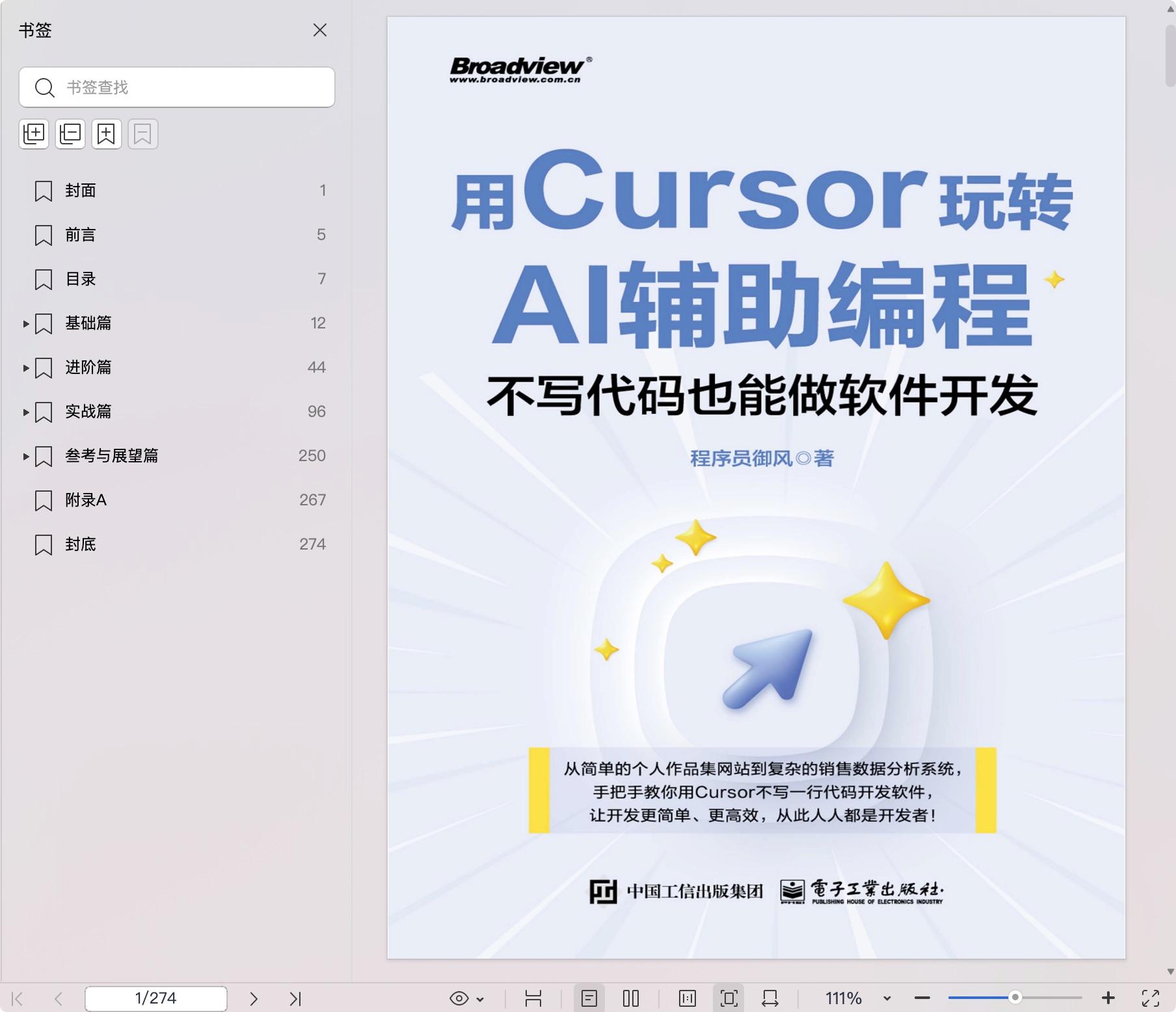
Task: Toggle the eye view mode icon
Action: pos(459,998)
